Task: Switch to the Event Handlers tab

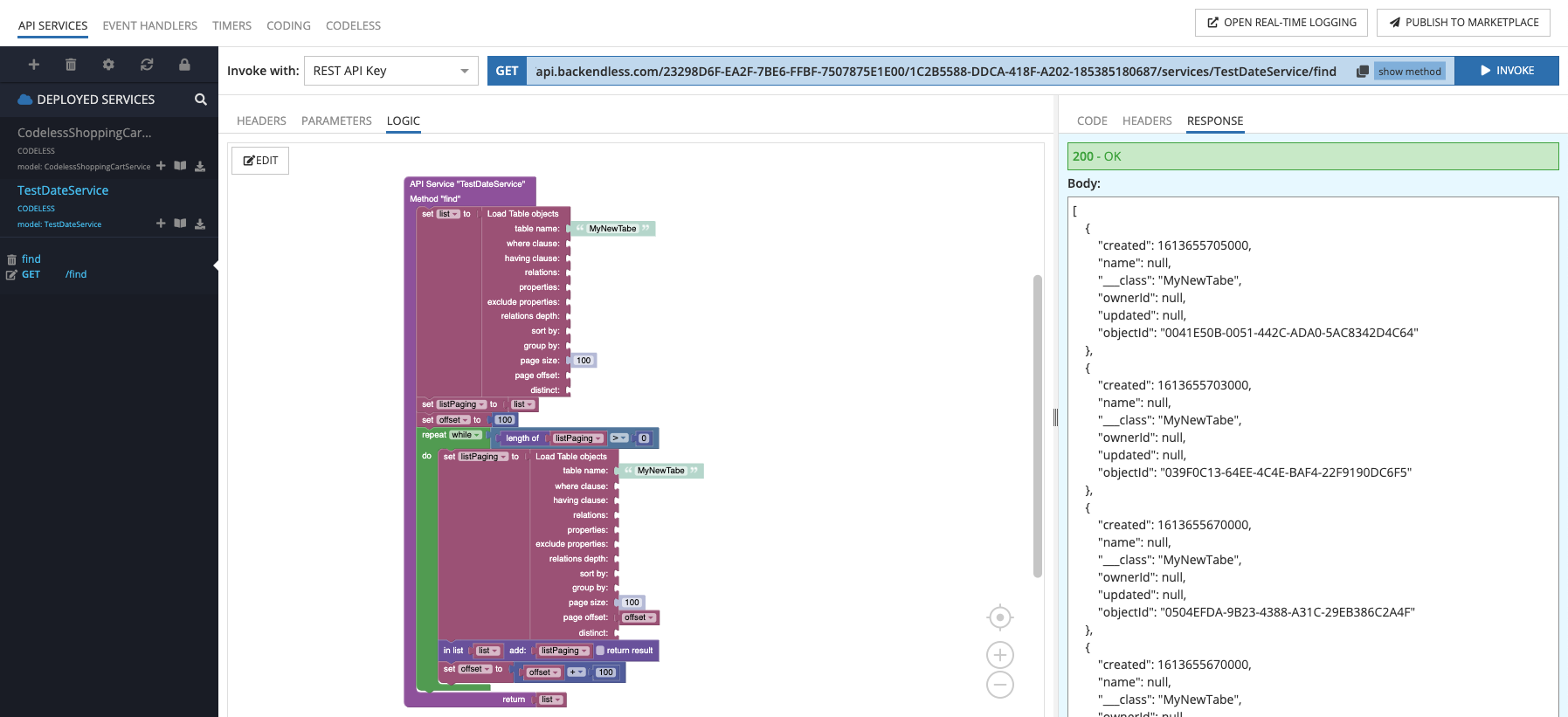Action: coord(149,25)
